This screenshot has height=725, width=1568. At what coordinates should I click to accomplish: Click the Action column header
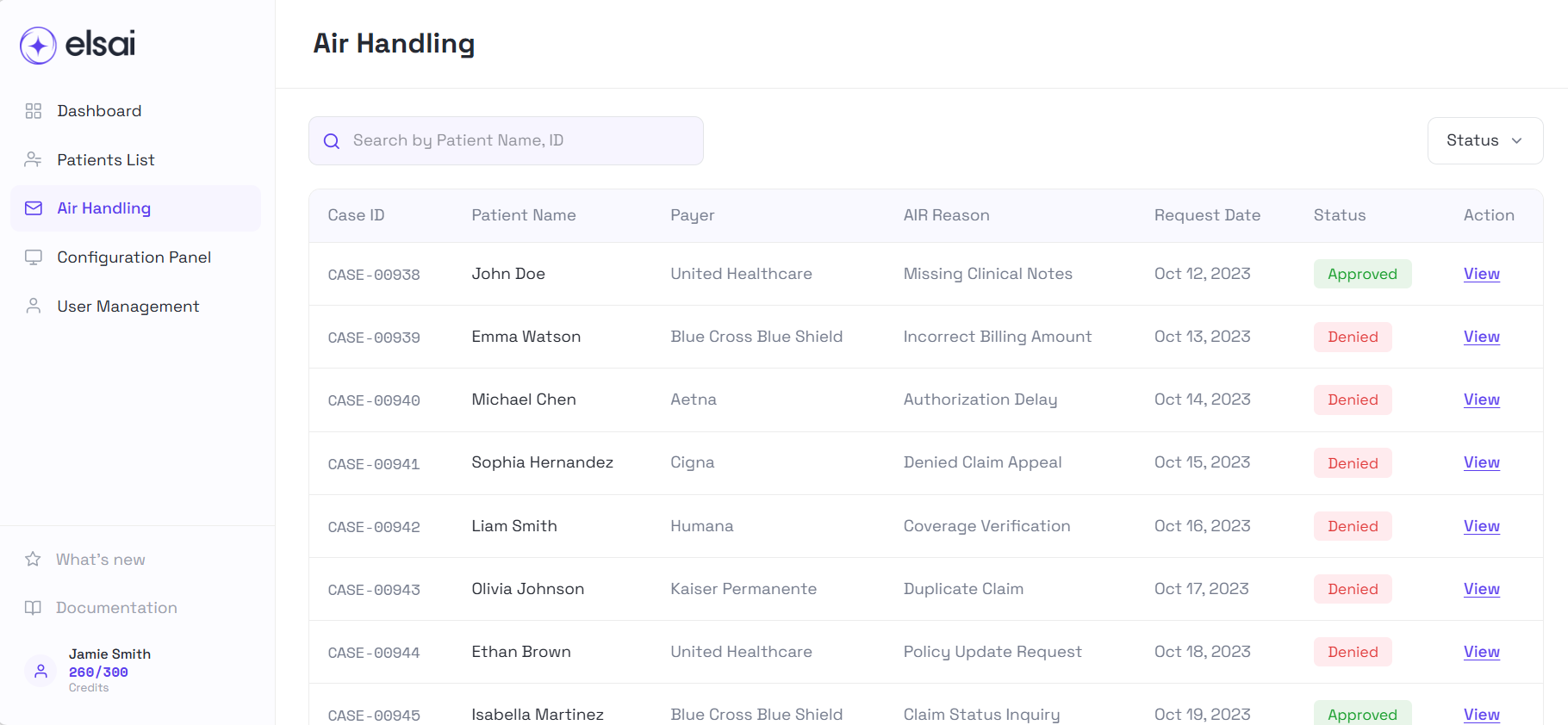tap(1489, 215)
